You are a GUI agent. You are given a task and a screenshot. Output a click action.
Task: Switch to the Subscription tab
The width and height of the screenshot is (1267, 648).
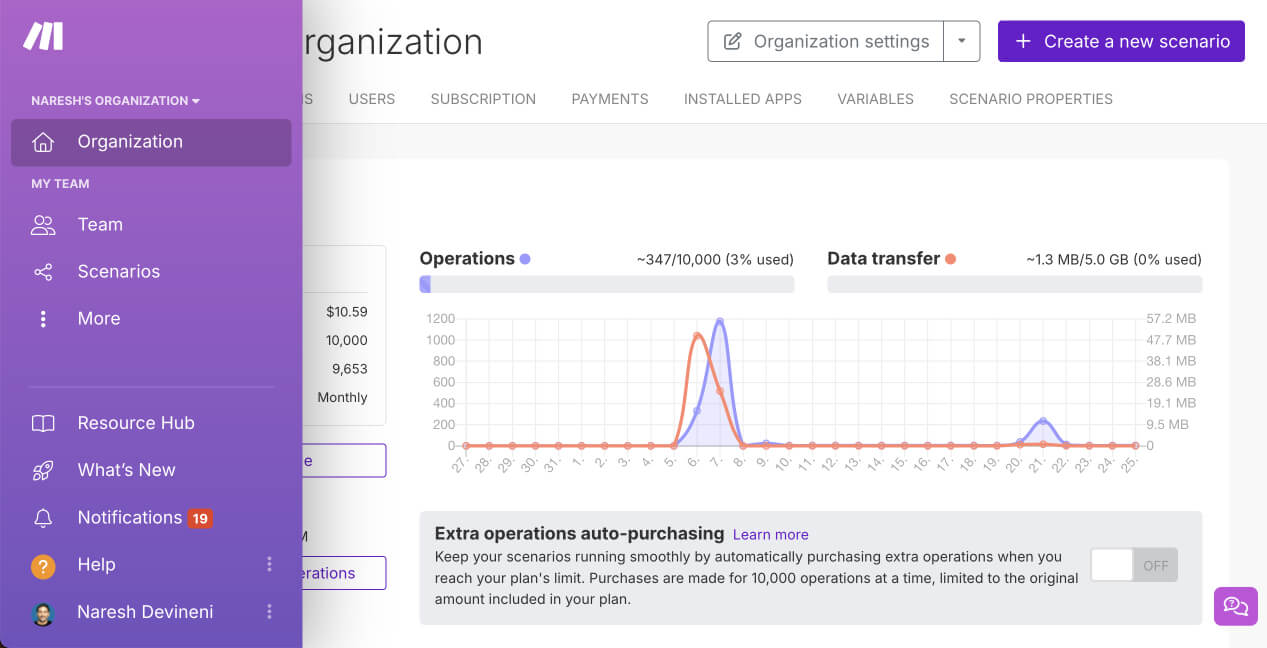coord(483,98)
